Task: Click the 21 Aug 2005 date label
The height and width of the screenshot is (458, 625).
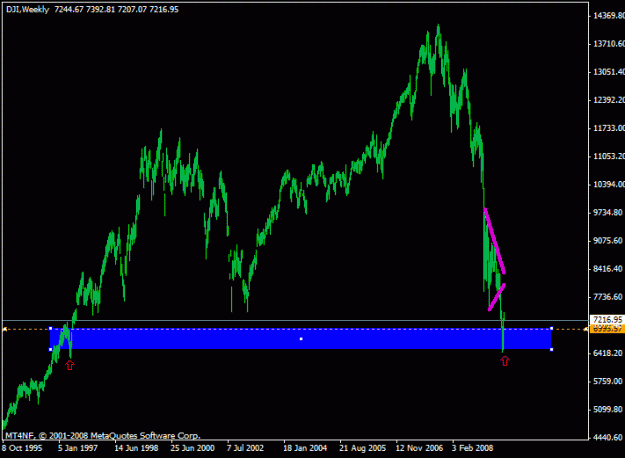Action: [363, 448]
